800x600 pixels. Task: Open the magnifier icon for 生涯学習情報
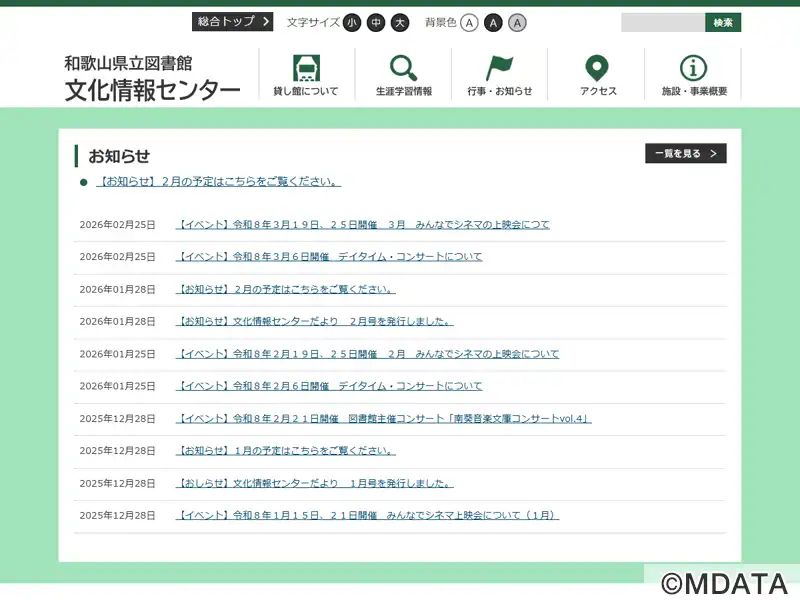tap(403, 68)
